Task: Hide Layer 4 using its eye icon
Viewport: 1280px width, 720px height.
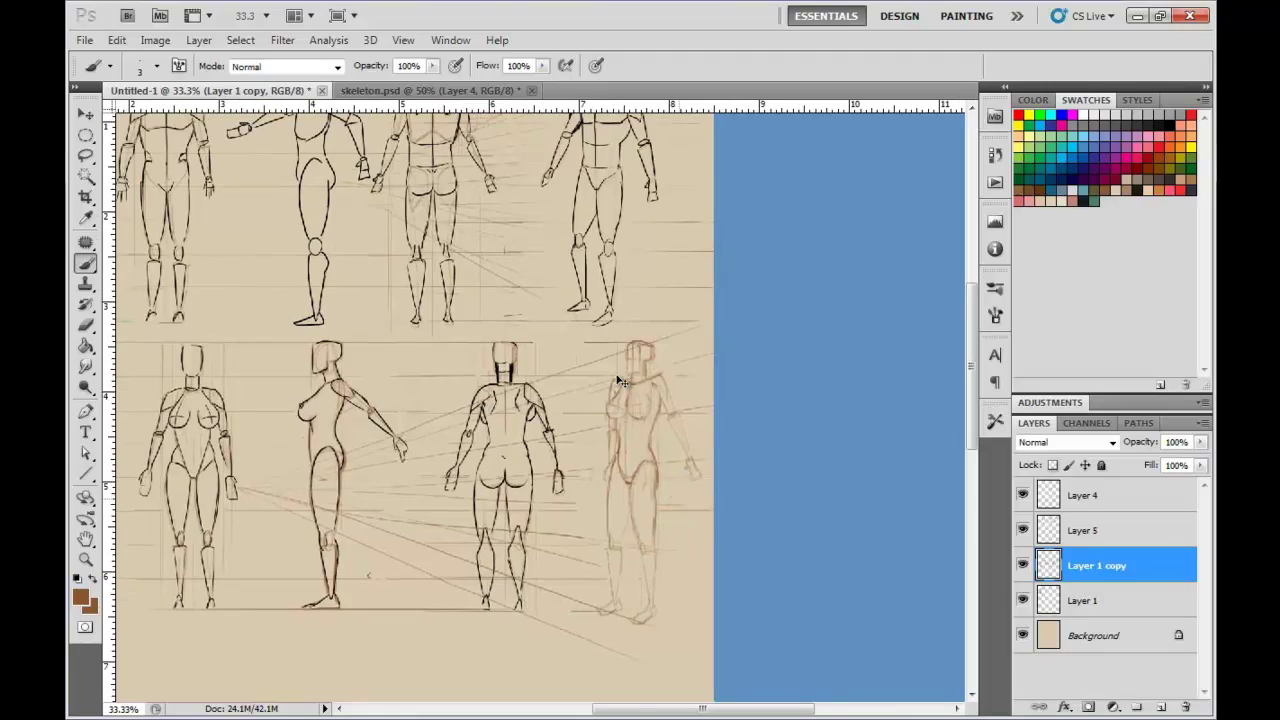Action: click(x=1022, y=495)
